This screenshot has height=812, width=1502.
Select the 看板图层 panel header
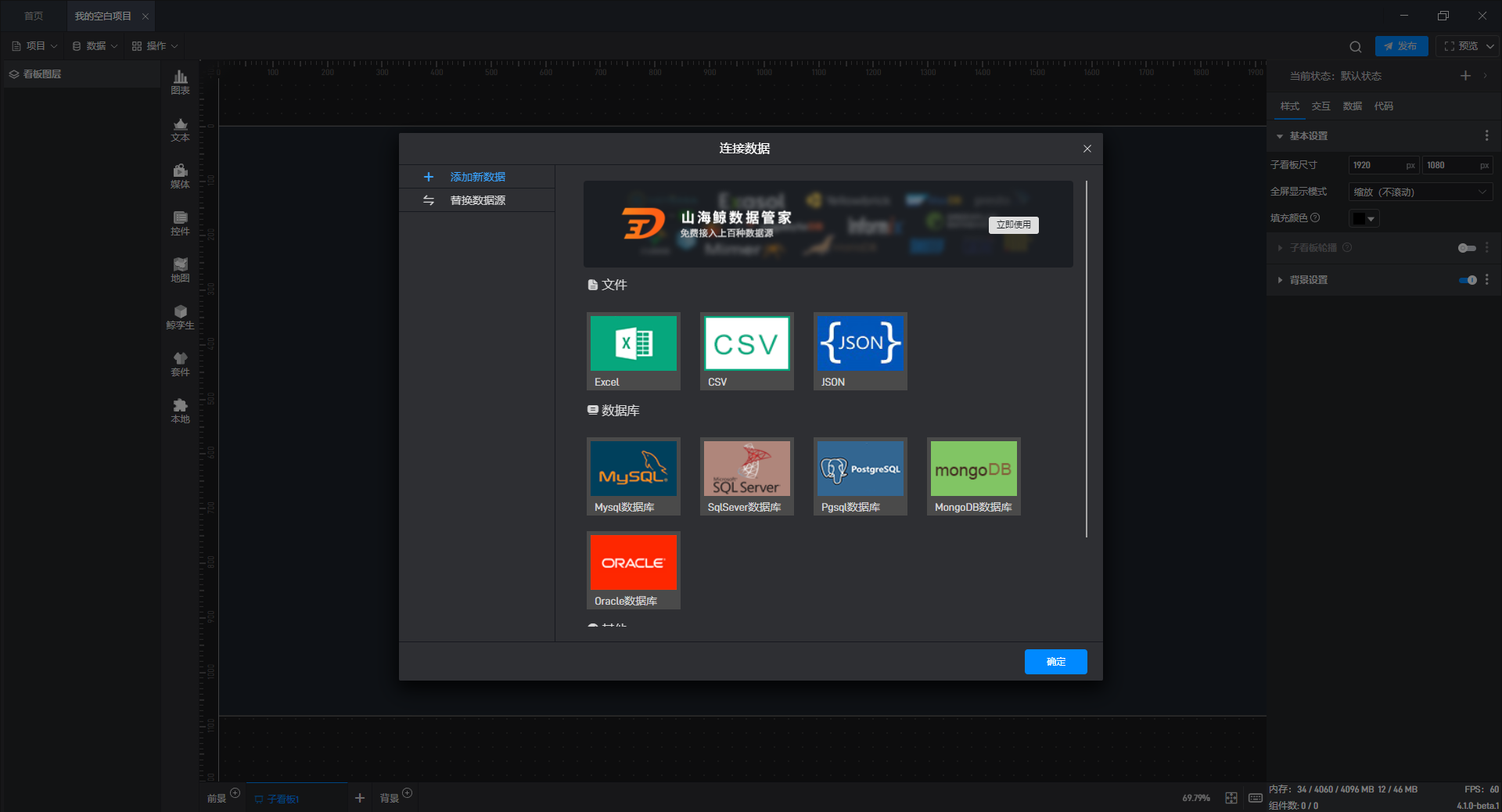[81, 74]
